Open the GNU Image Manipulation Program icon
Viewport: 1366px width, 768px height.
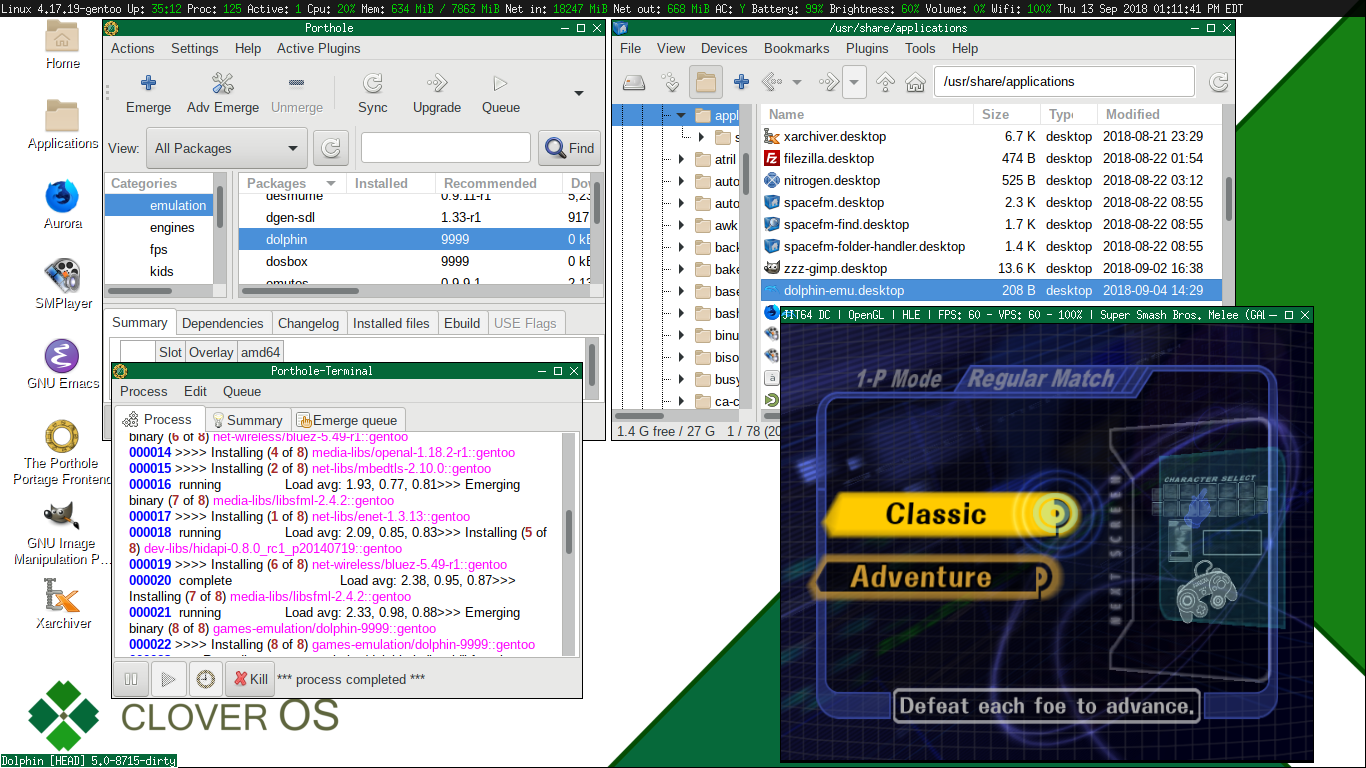point(62,516)
